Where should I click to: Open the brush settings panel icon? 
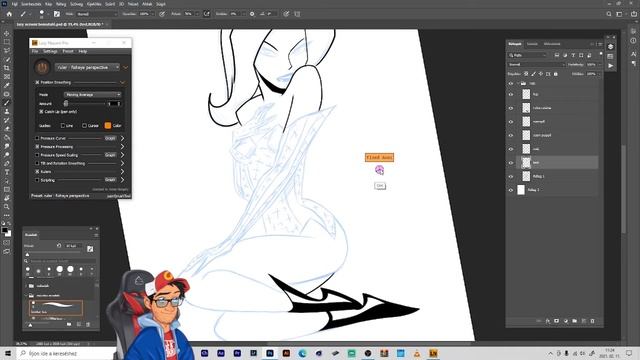pyautogui.click(x=57, y=14)
